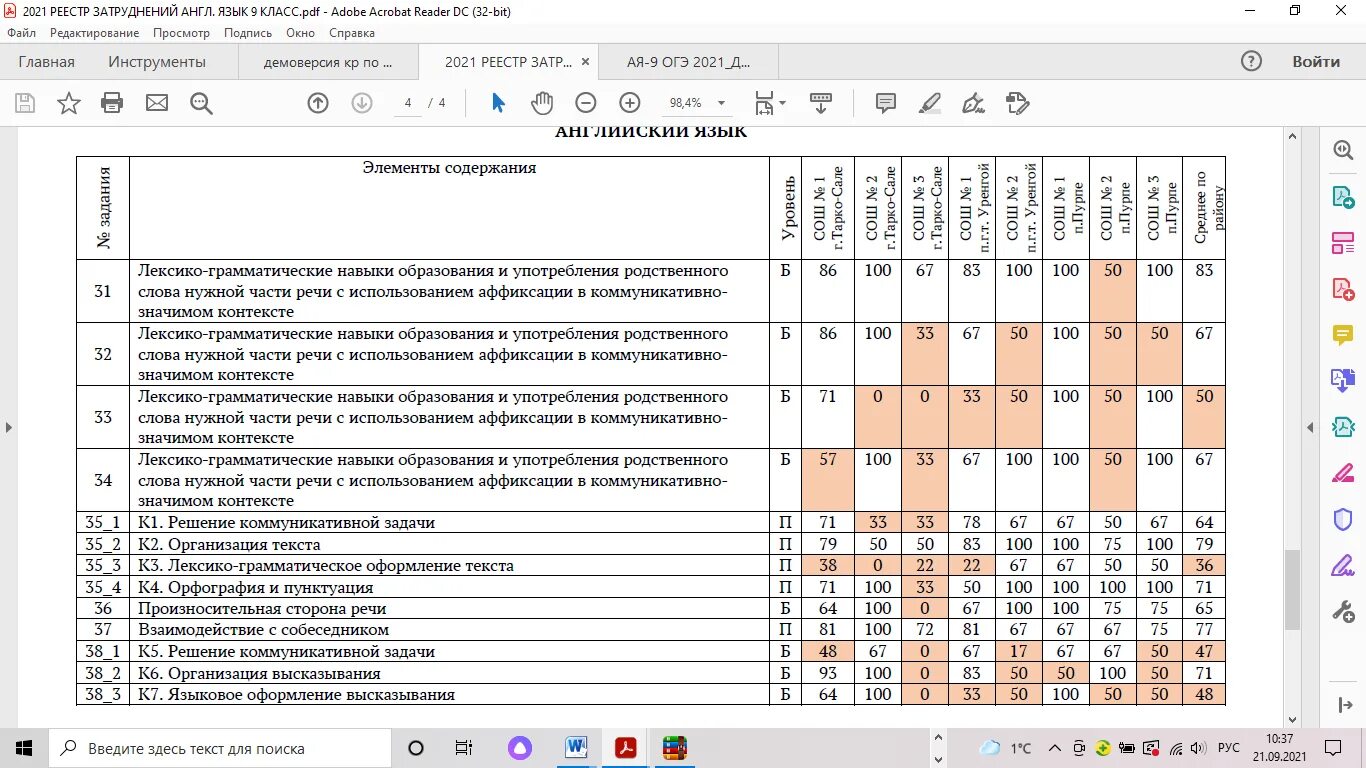
Task: Switch to the АЯ-9 ОГЭ 2021 document tab
Action: (x=688, y=62)
